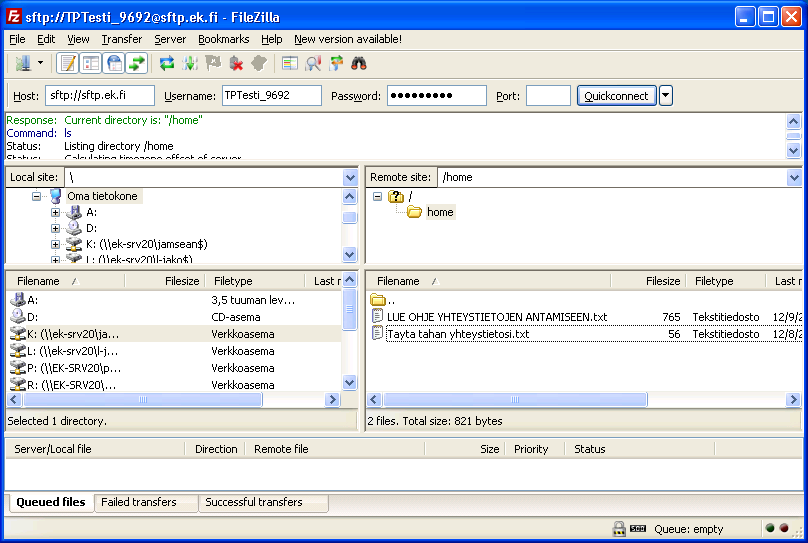Sort remote list by Filename column
Image resolution: width=808 pixels, height=543 pixels.
(x=489, y=281)
